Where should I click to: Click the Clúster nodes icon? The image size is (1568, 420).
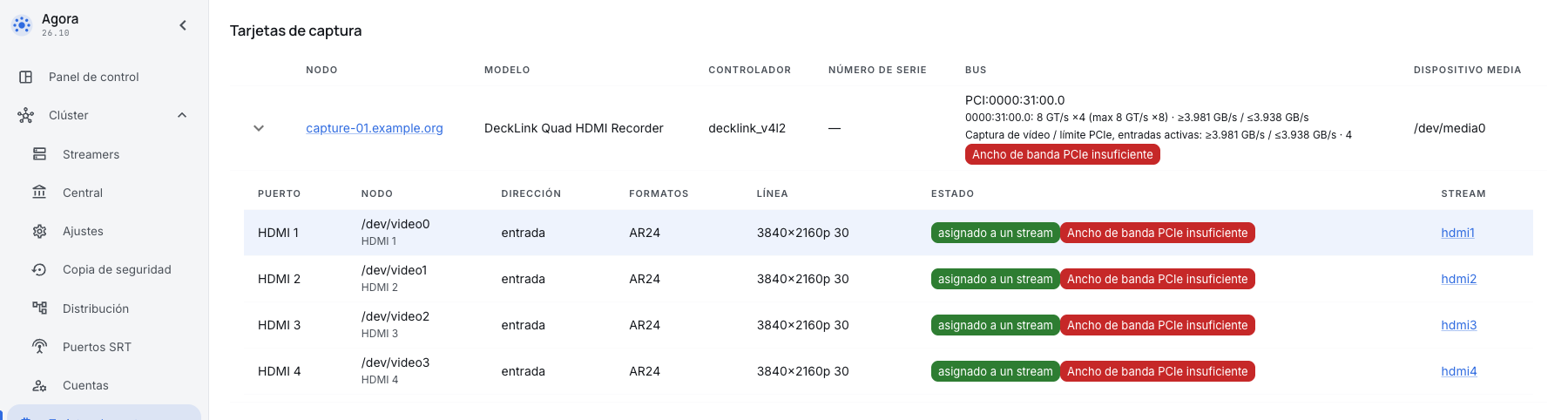click(x=26, y=115)
